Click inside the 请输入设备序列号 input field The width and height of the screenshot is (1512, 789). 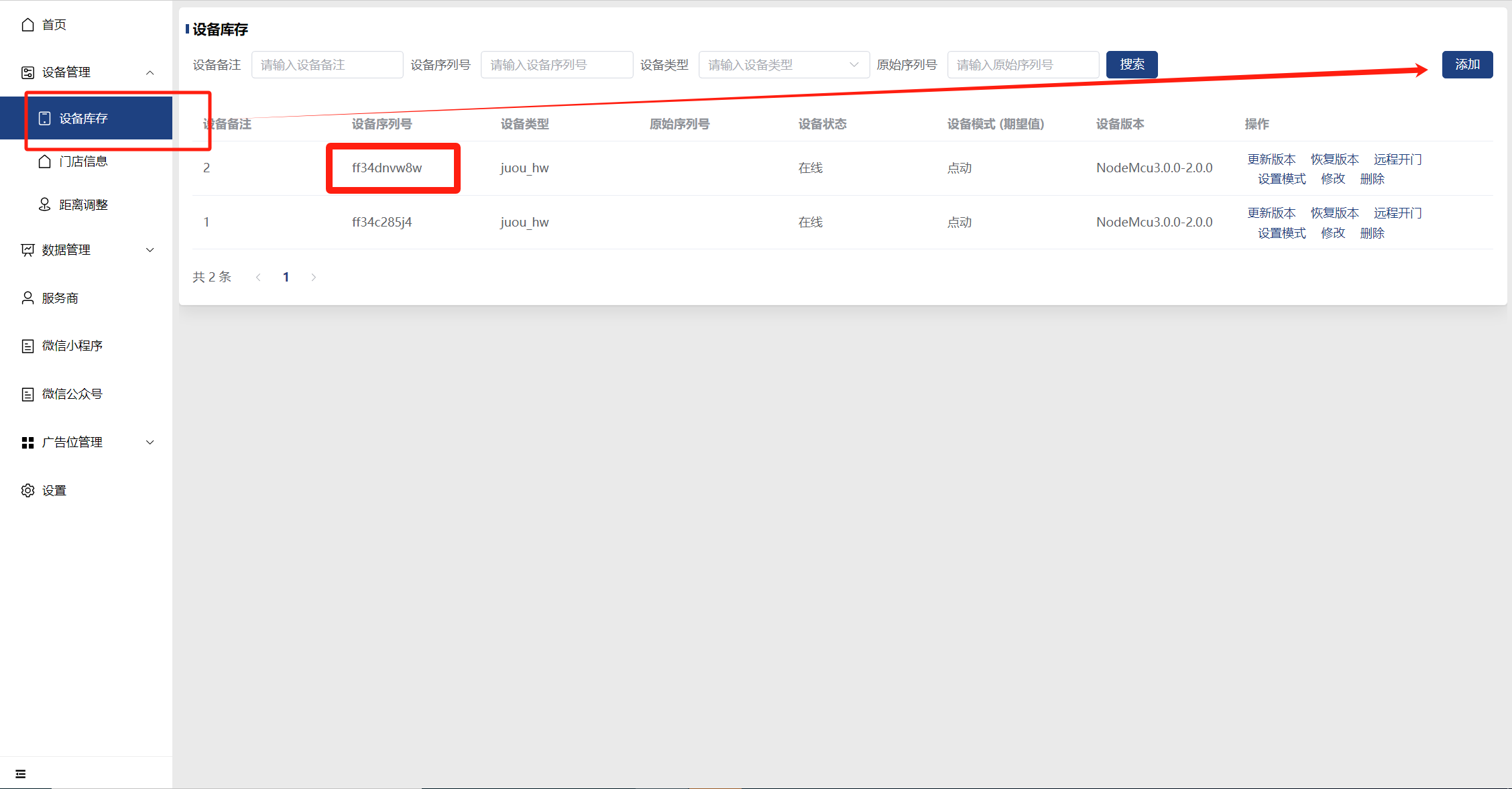(x=557, y=64)
